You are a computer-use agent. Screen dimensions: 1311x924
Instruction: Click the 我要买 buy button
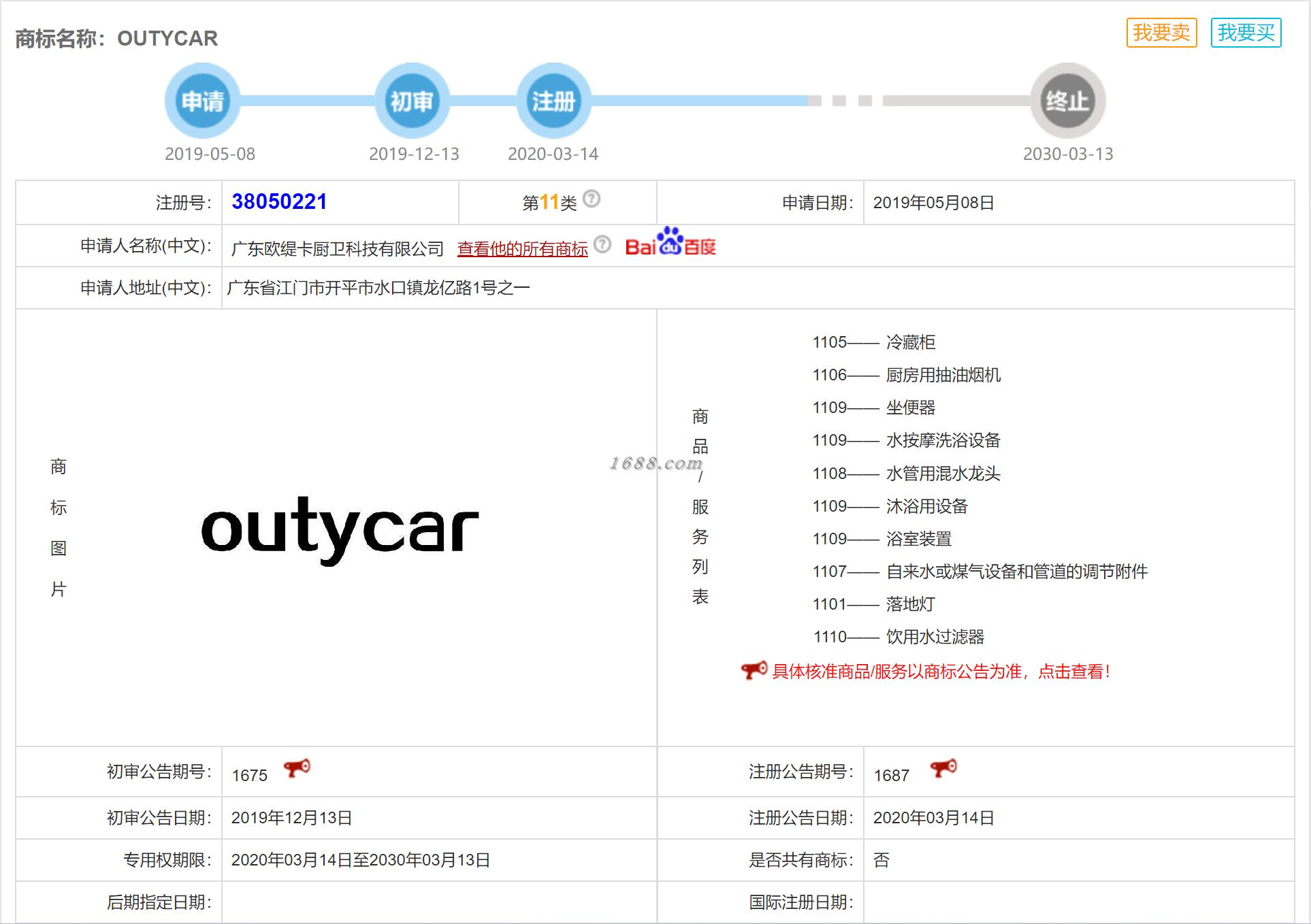(1246, 33)
